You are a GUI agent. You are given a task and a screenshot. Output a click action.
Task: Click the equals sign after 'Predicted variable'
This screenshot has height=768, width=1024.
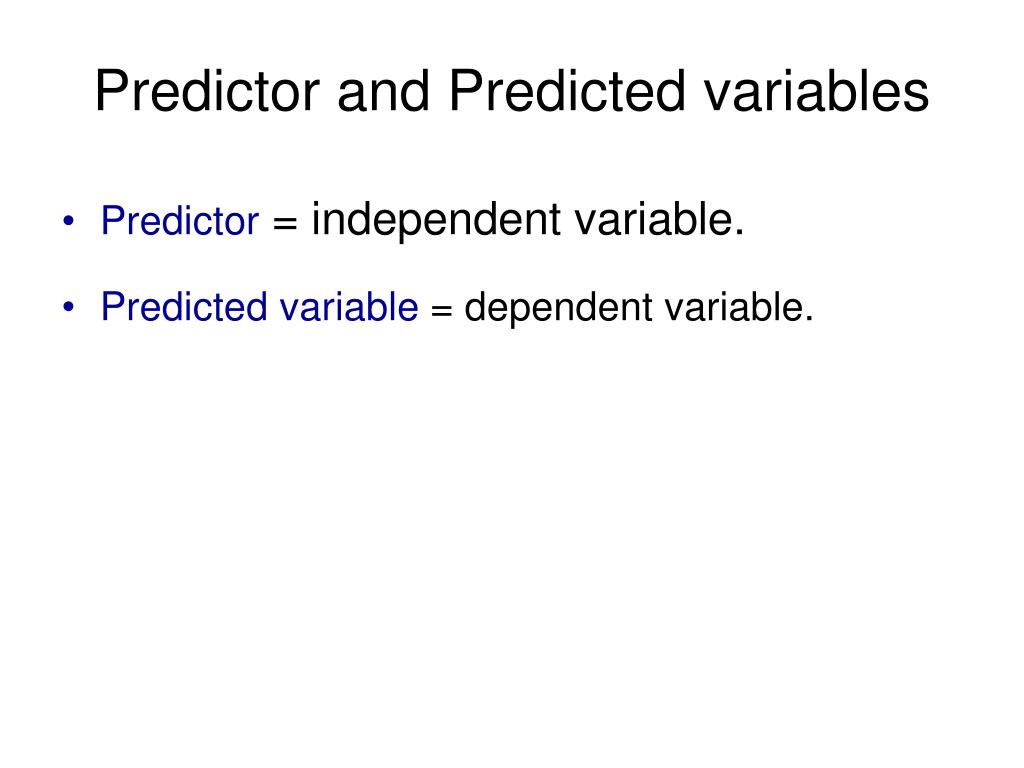tap(441, 310)
